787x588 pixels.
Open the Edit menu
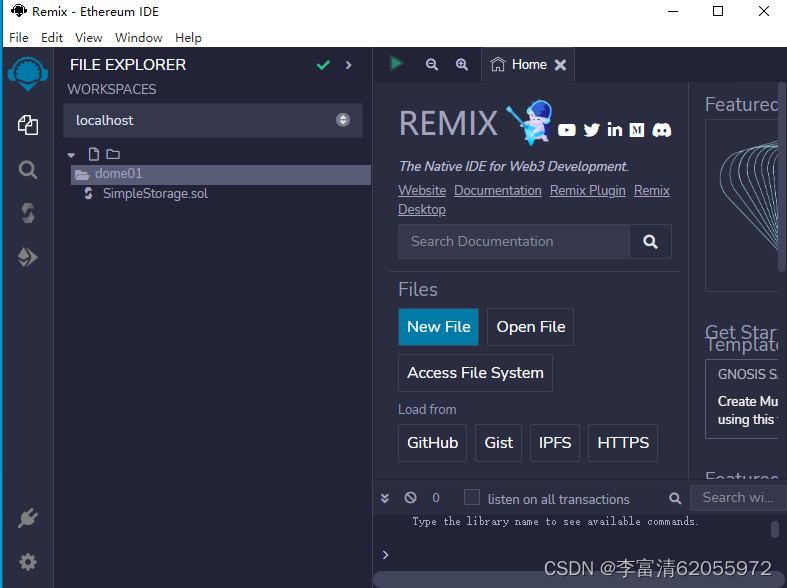pyautogui.click(x=52, y=38)
